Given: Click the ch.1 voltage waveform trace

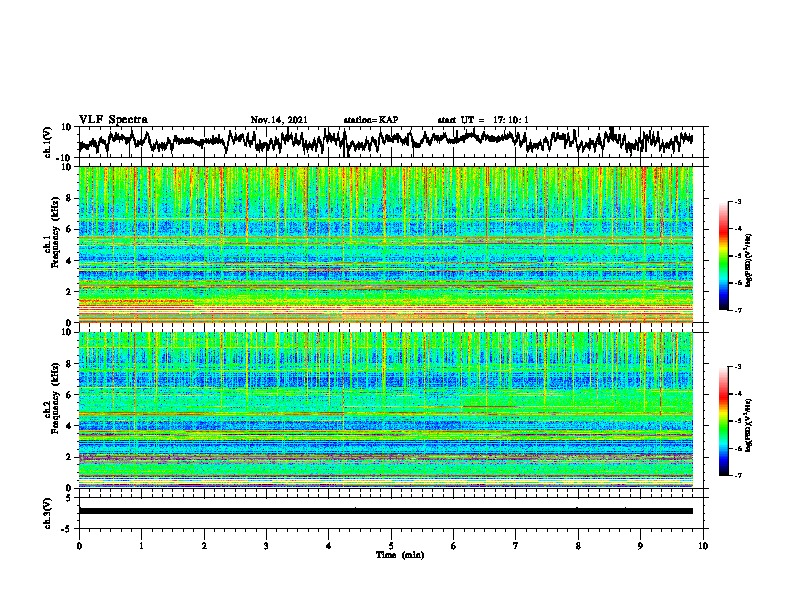Looking at the screenshot, I should pyautogui.click(x=386, y=141).
